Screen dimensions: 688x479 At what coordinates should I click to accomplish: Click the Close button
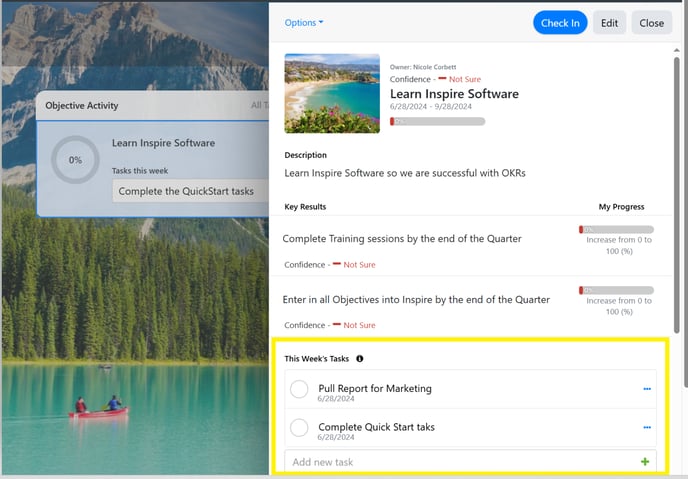651,23
